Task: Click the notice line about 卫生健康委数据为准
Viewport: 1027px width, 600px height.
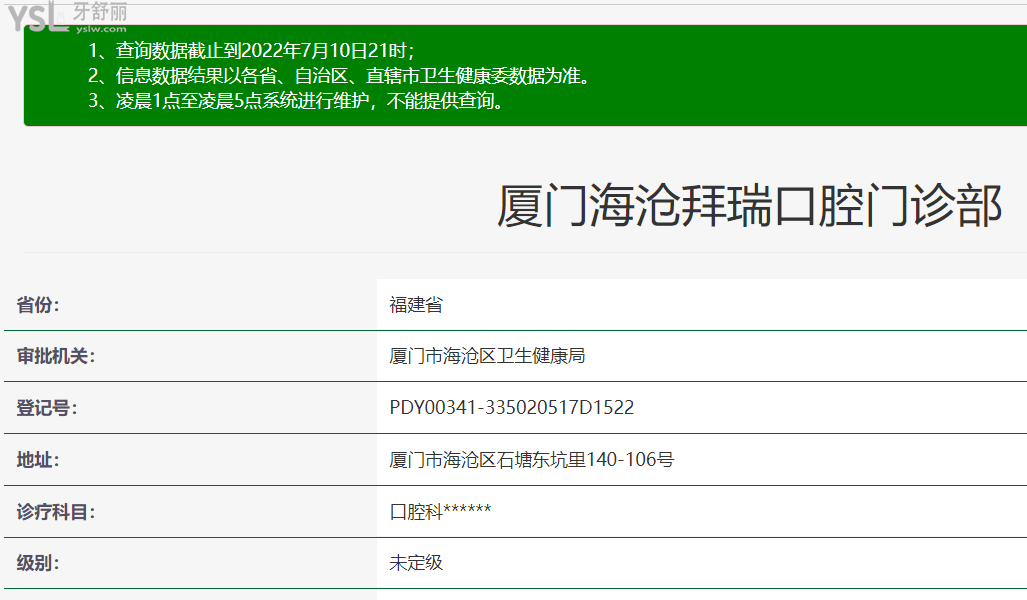Action: pyautogui.click(x=339, y=76)
